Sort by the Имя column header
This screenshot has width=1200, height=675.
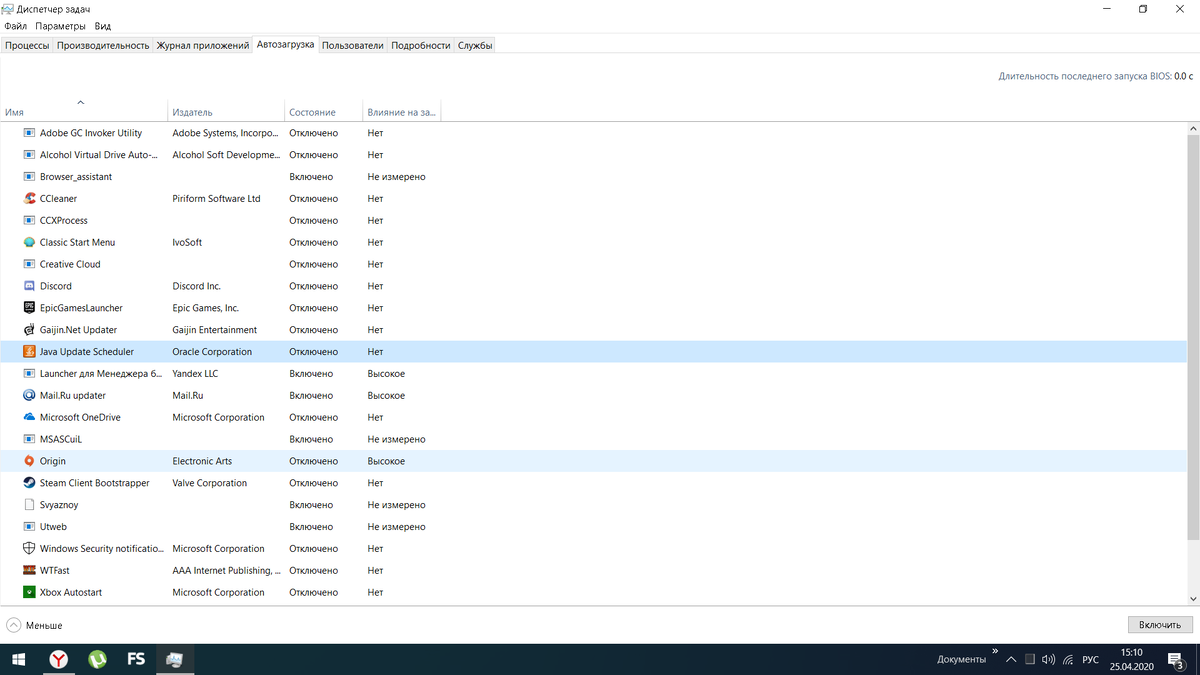coord(84,112)
